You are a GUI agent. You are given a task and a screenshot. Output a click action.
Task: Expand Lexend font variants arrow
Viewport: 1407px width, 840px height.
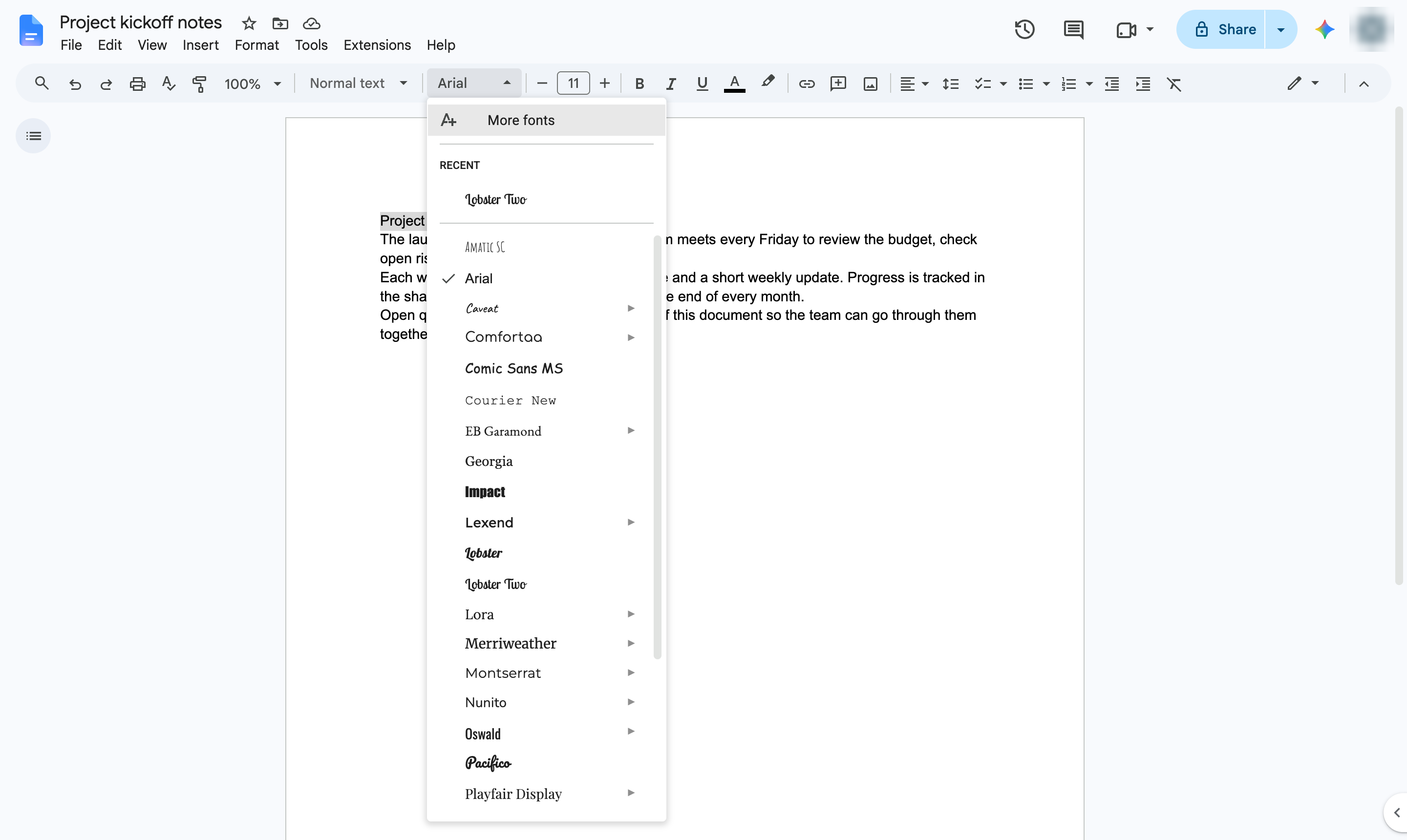631,522
